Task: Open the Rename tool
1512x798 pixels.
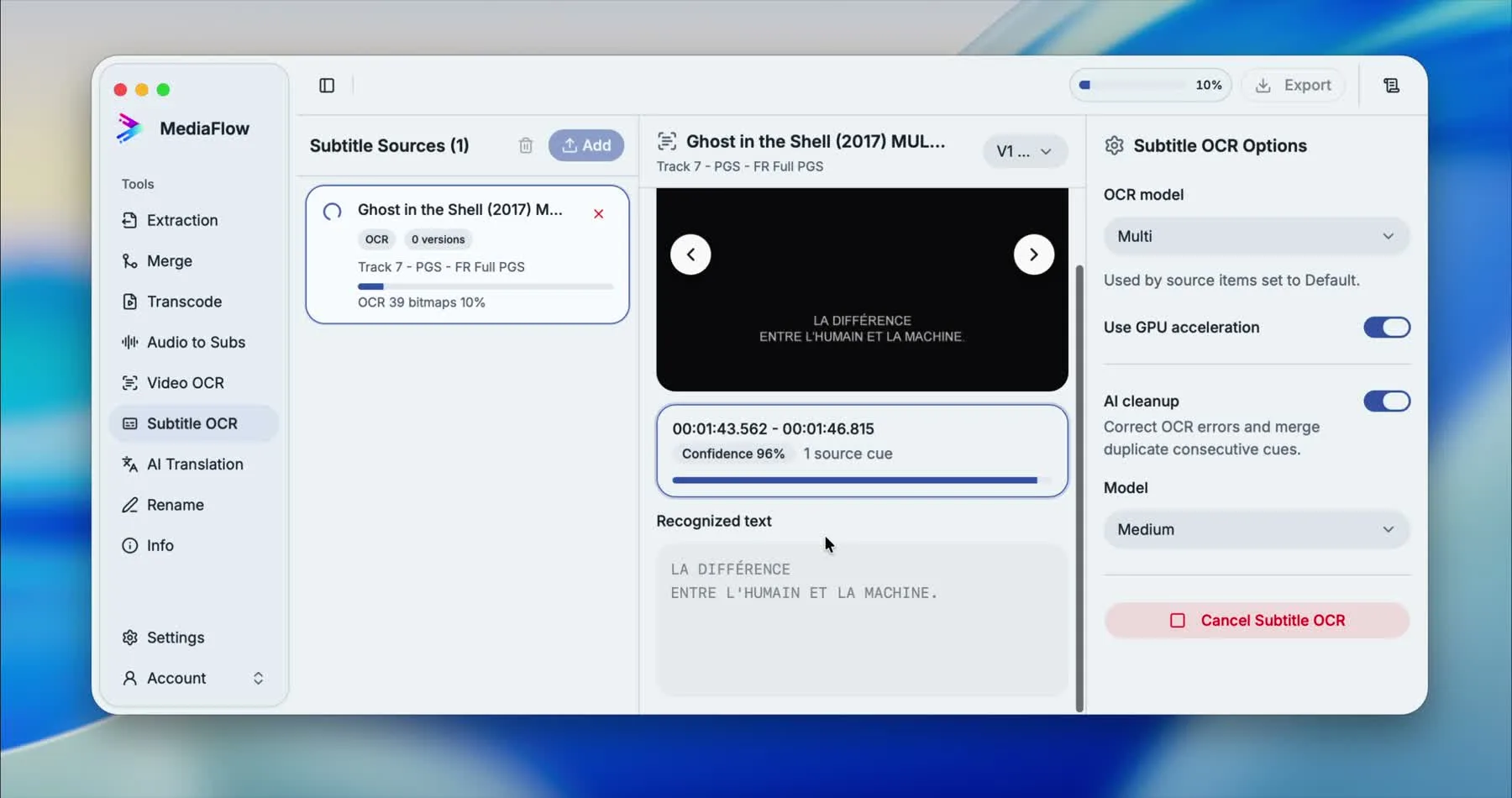Action: pos(193,505)
